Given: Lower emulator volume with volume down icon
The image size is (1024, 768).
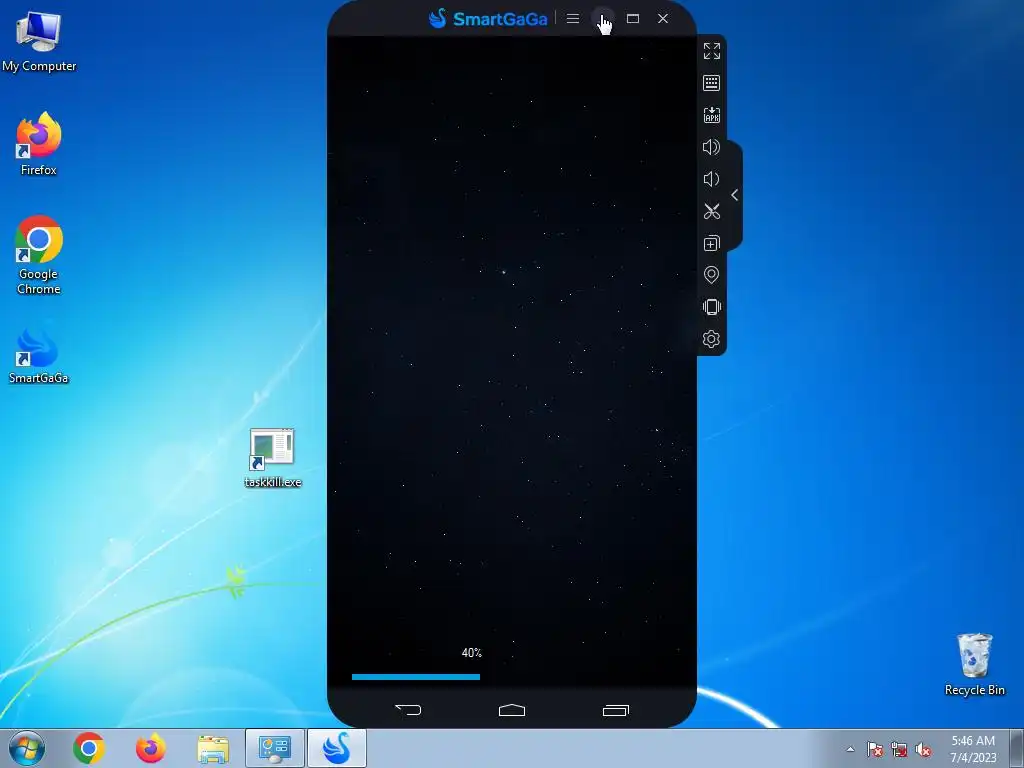Looking at the screenshot, I should (x=711, y=179).
